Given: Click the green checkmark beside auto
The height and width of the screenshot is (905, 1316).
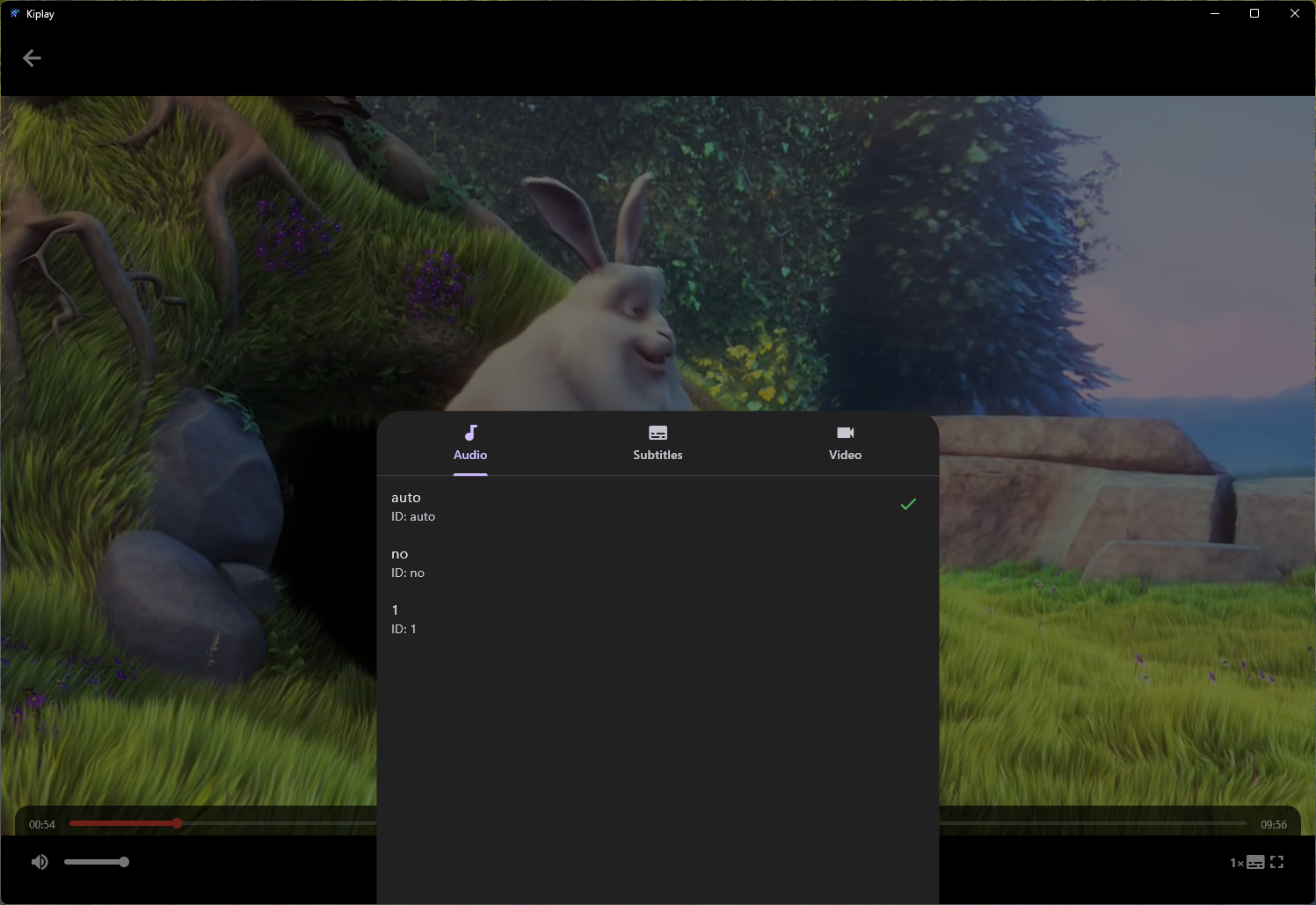Looking at the screenshot, I should coord(908,504).
